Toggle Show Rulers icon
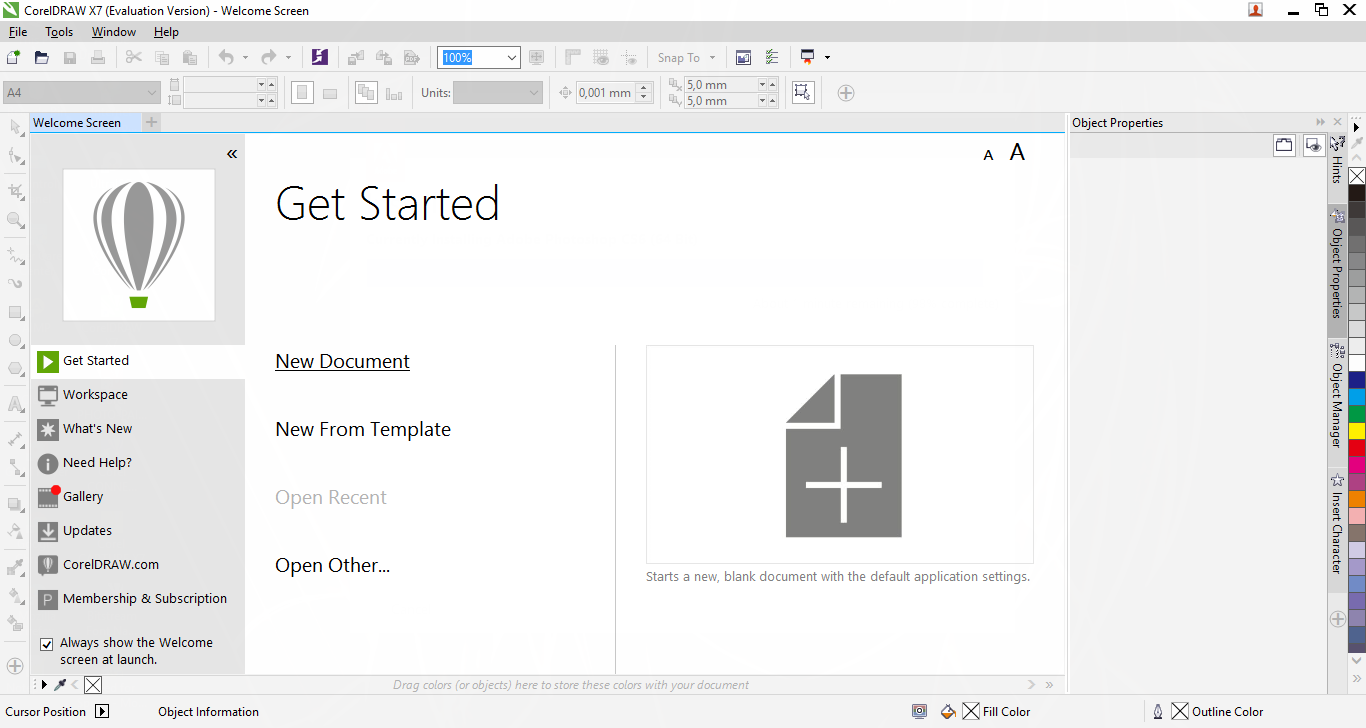 [x=573, y=57]
